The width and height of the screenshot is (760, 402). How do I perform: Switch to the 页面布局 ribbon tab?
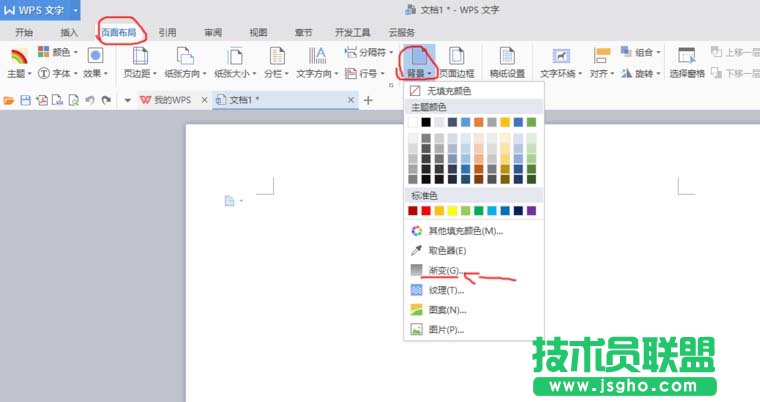click(x=118, y=32)
